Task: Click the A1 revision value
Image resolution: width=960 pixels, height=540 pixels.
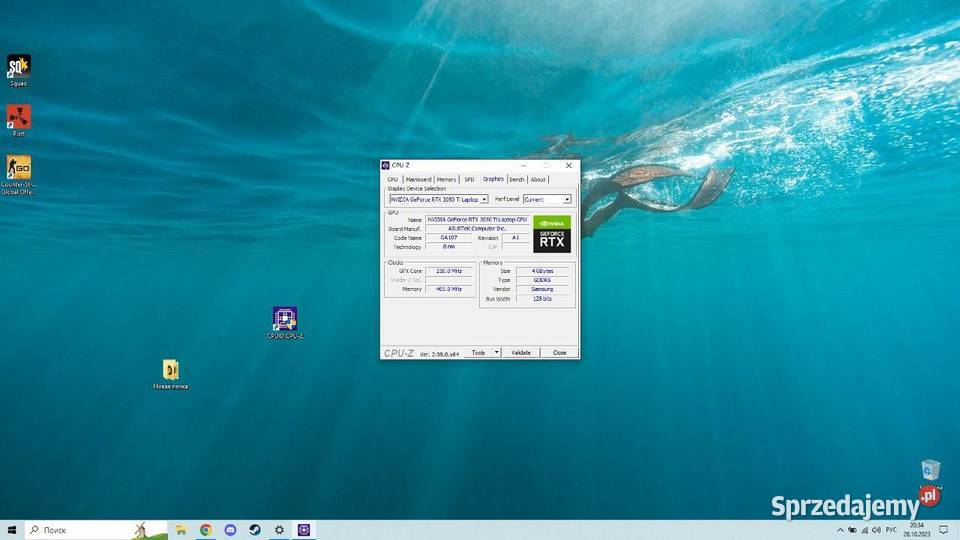Action: click(x=516, y=238)
